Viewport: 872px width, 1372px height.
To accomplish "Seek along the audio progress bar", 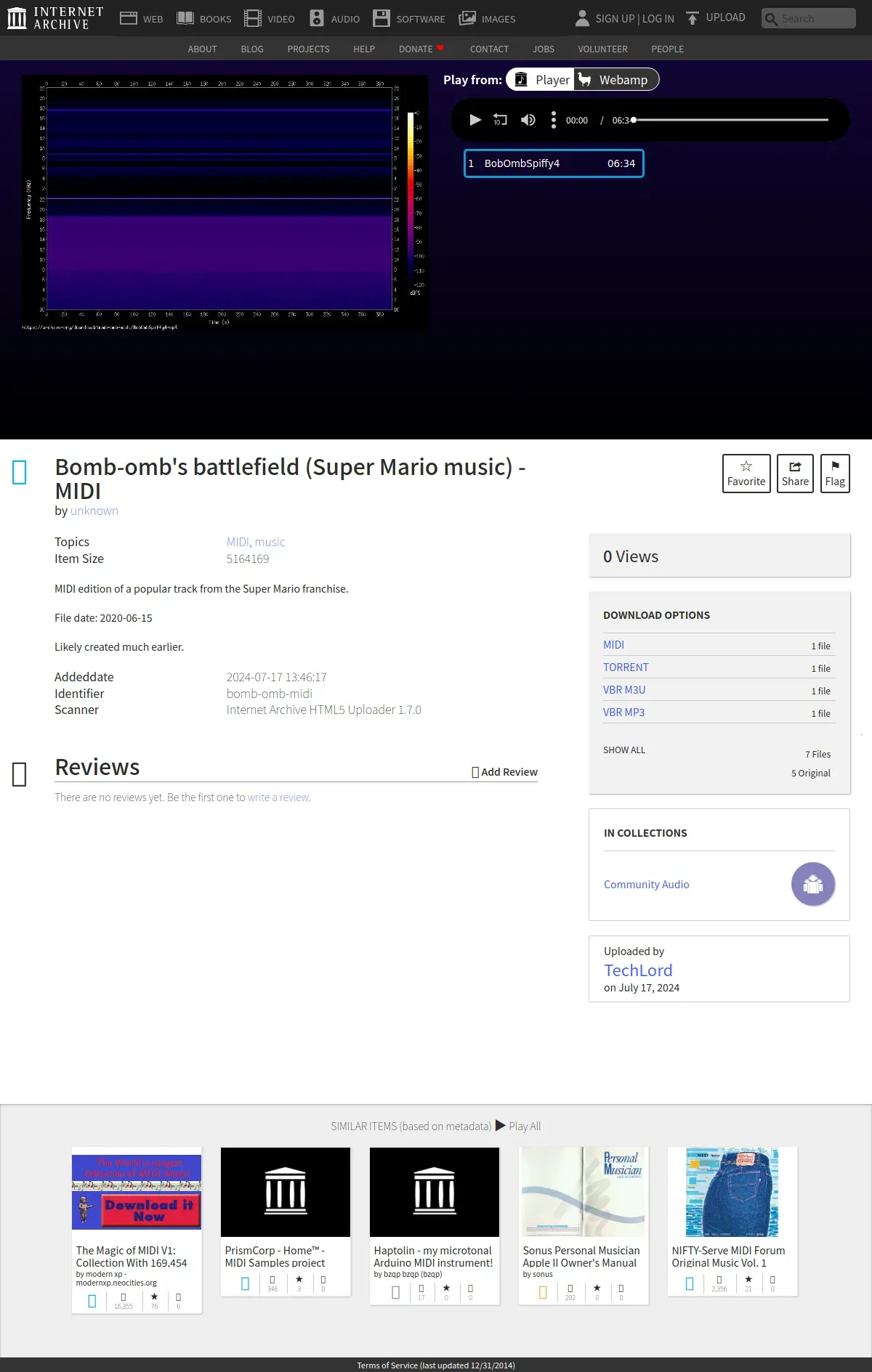I will 731,120.
